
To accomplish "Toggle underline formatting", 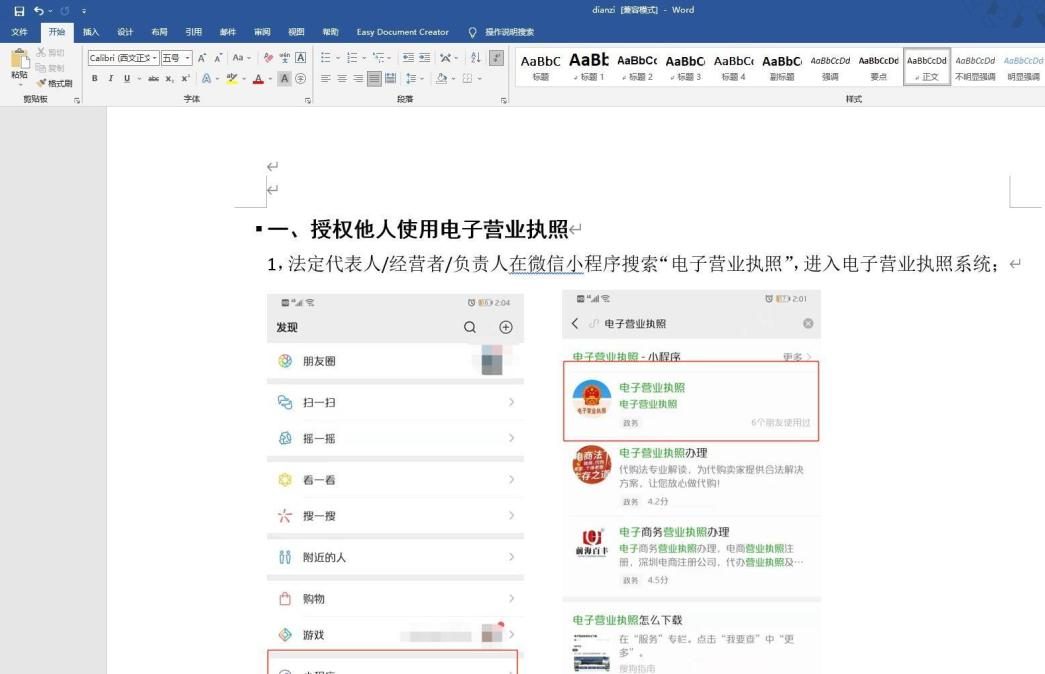I will tap(127, 79).
